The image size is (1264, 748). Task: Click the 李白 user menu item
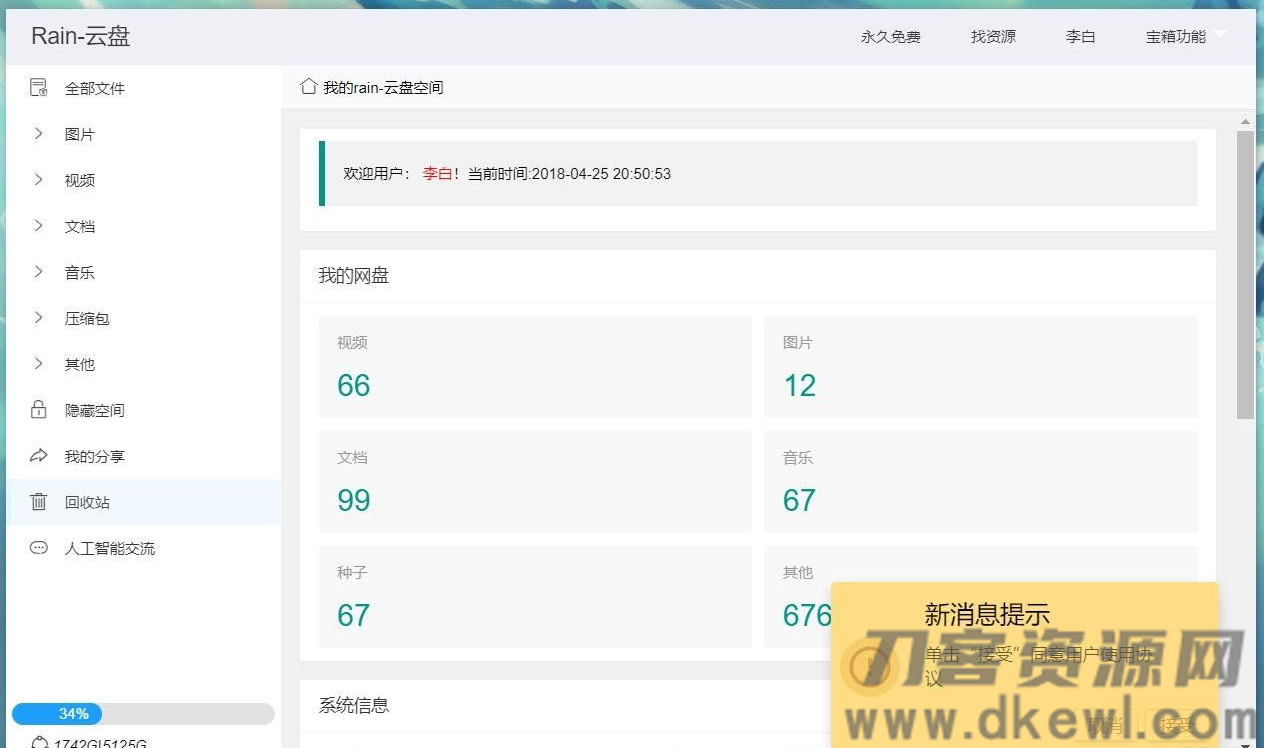point(1080,37)
